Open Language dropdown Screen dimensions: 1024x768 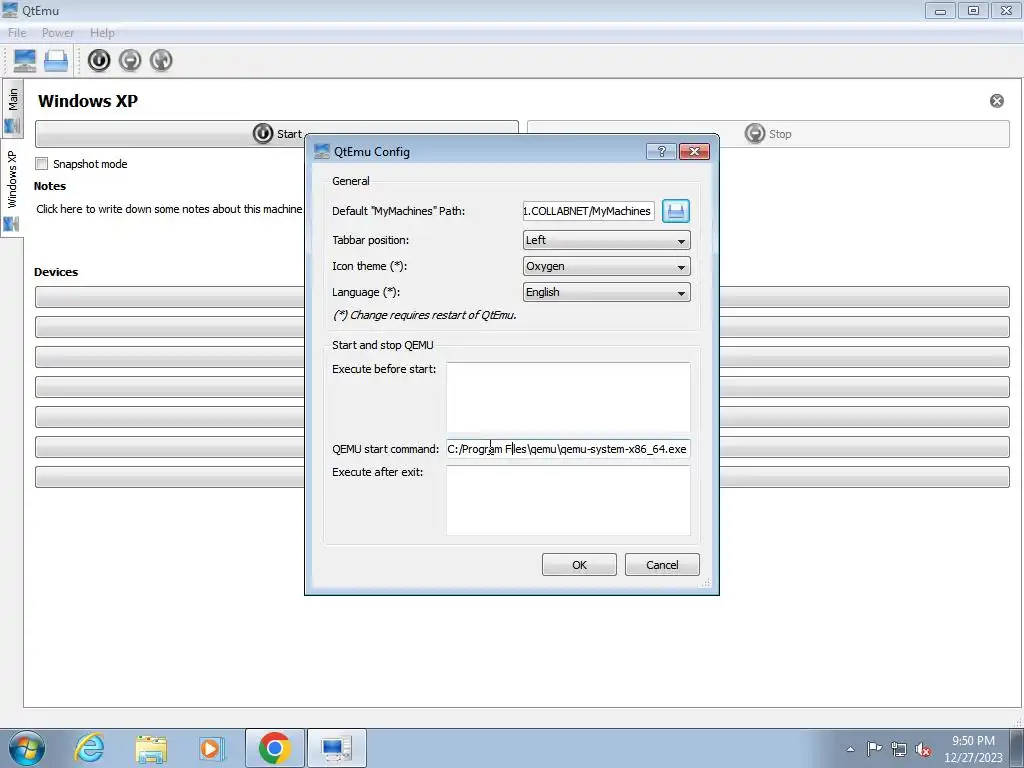[x=606, y=292]
